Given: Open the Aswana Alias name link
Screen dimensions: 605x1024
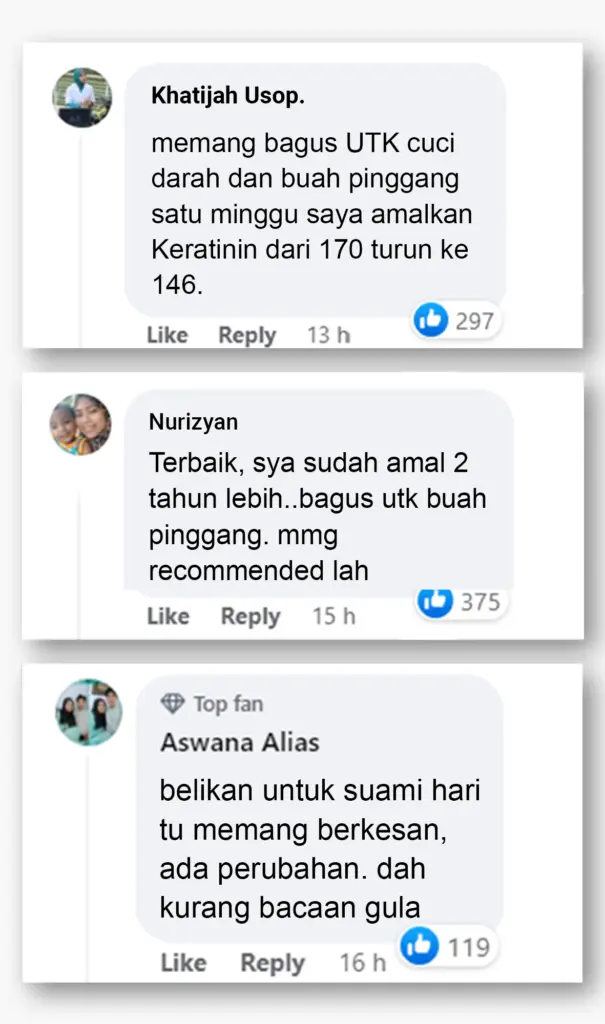Looking at the screenshot, I should pyautogui.click(x=240, y=743).
